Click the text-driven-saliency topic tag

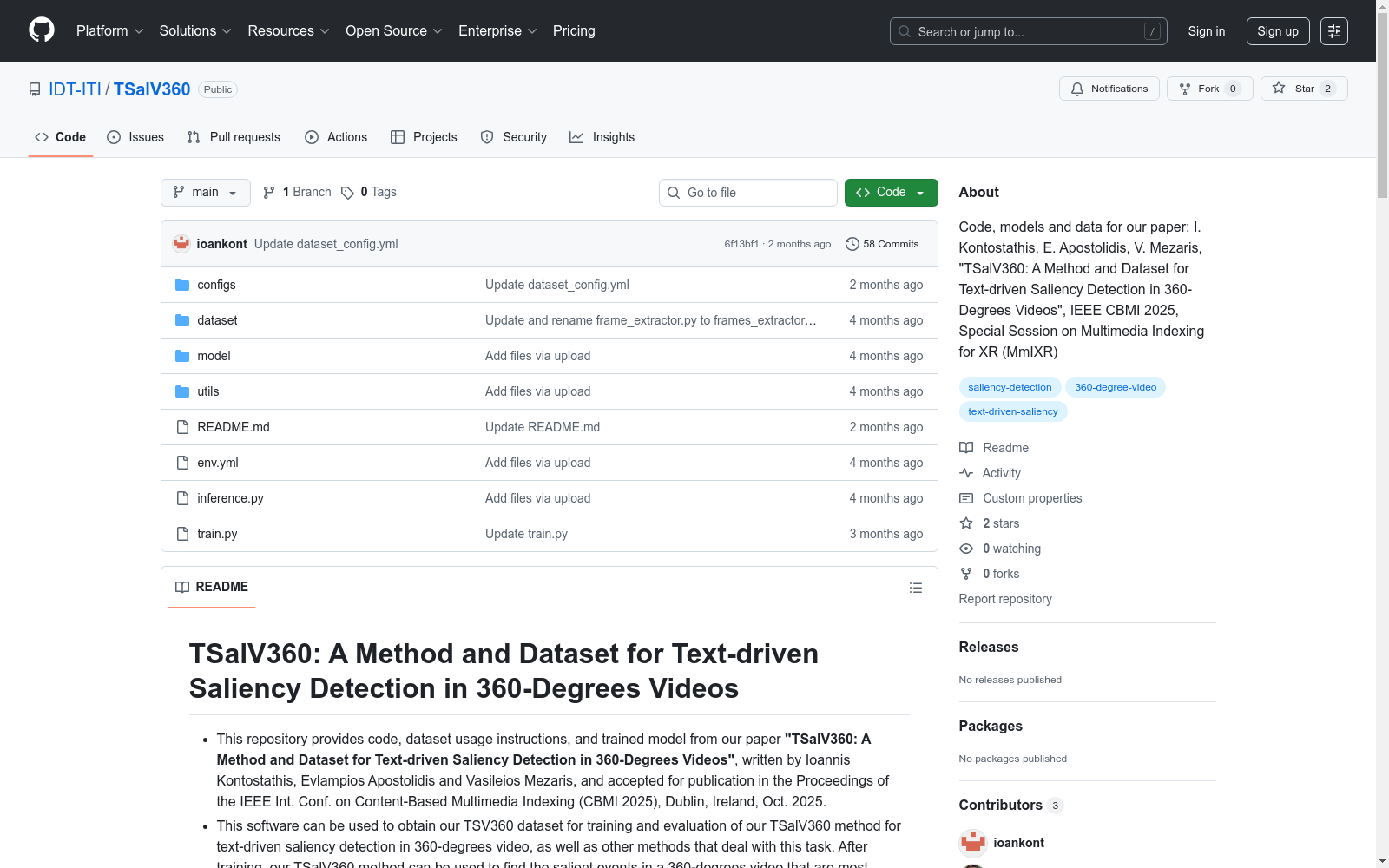(x=1013, y=411)
